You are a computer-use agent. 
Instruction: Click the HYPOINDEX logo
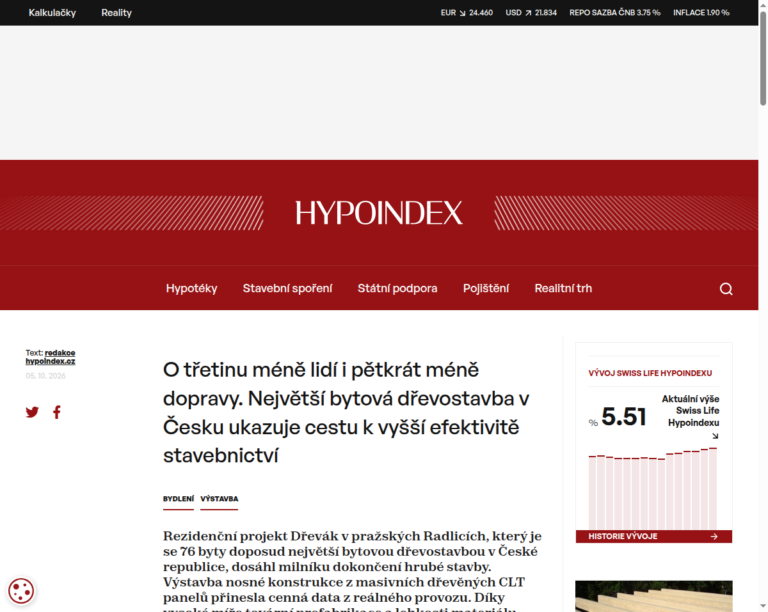point(379,213)
